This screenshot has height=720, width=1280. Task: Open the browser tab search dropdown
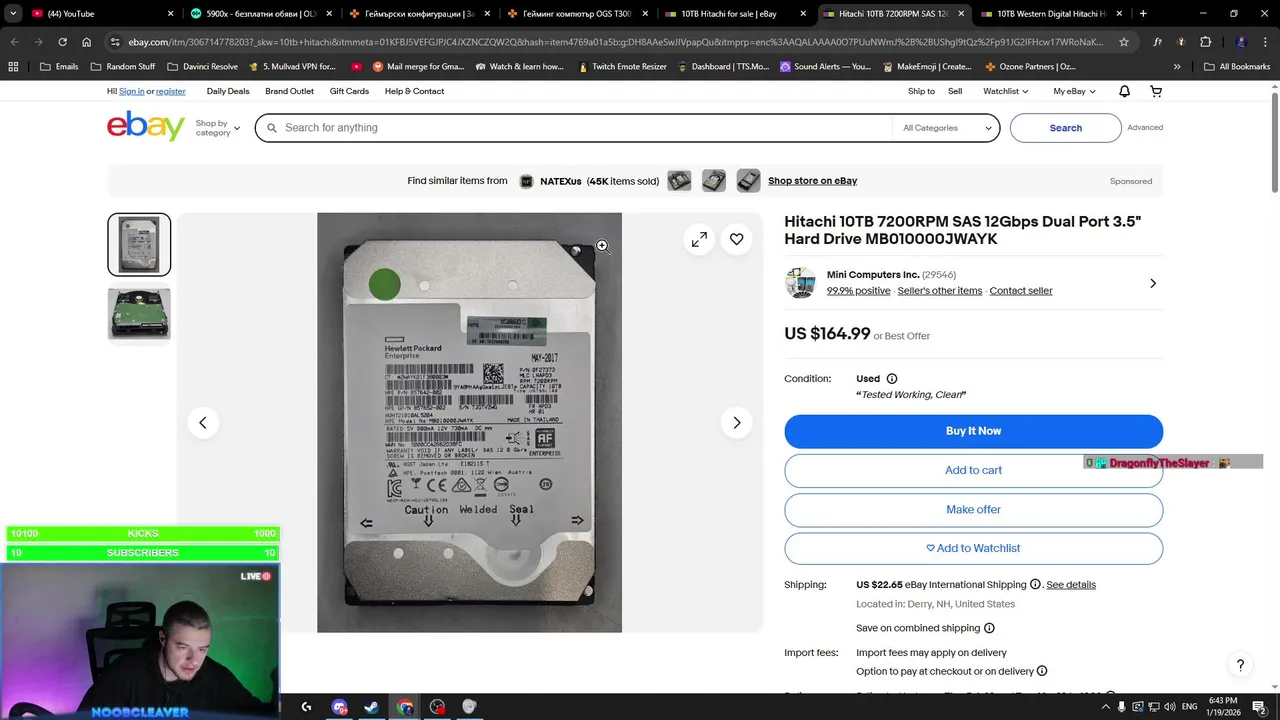[13, 14]
